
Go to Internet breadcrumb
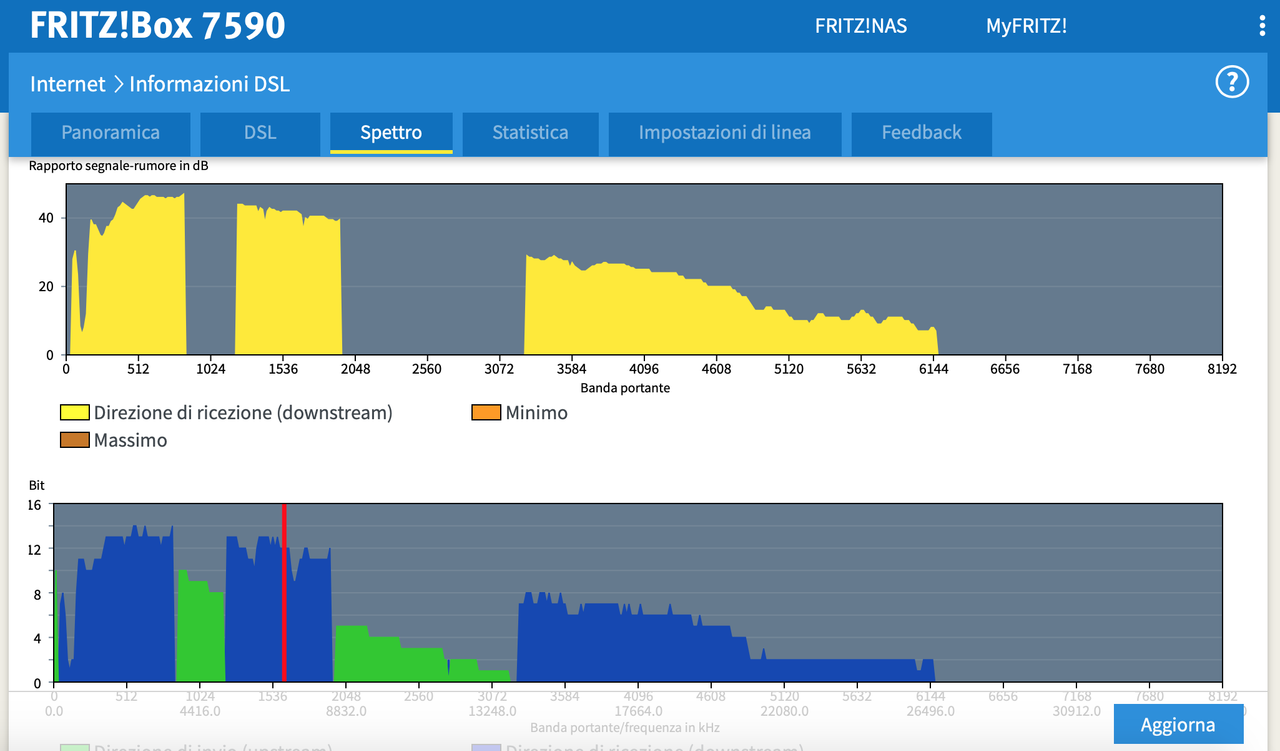68,84
